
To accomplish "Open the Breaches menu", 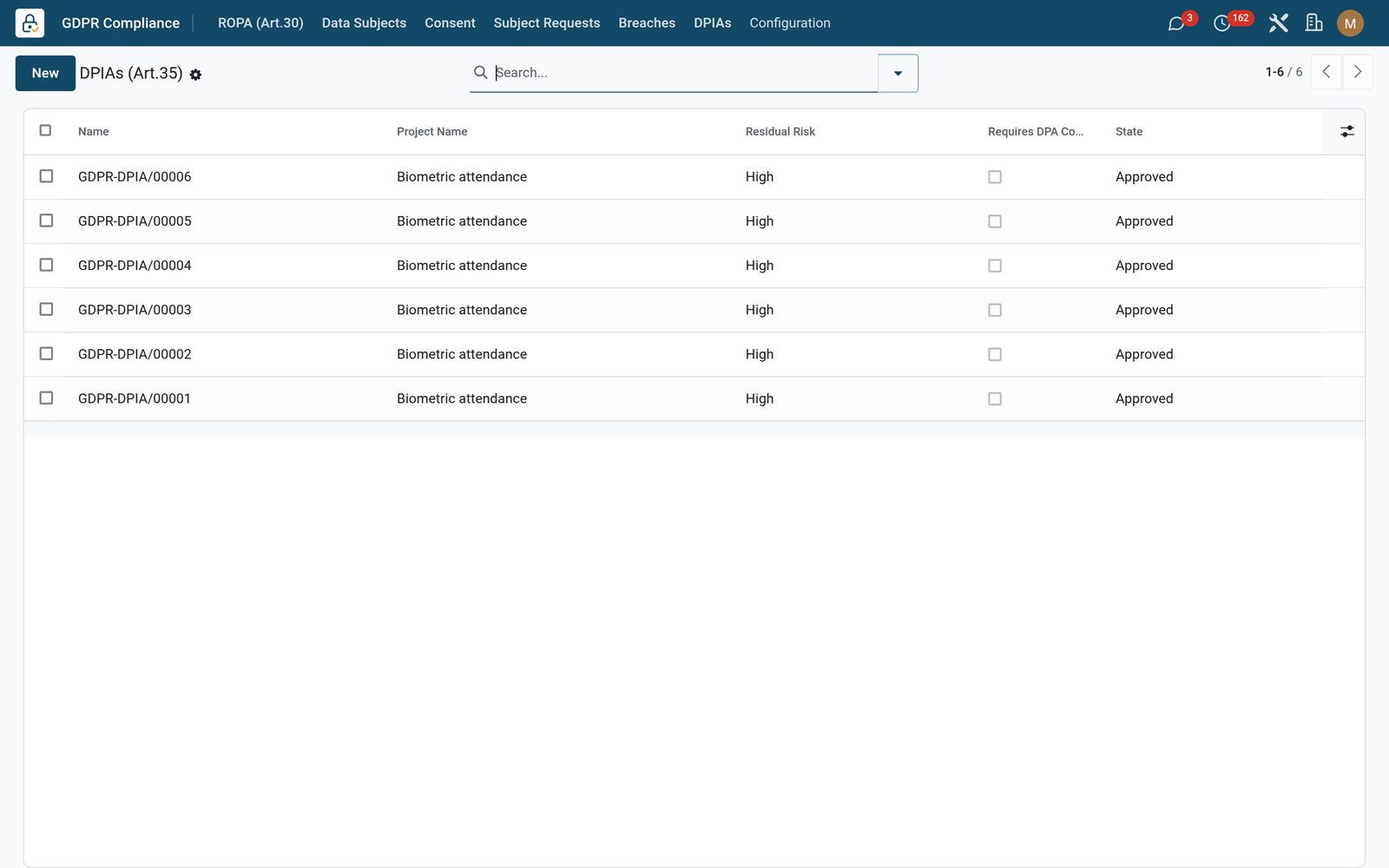I will pyautogui.click(x=647, y=23).
